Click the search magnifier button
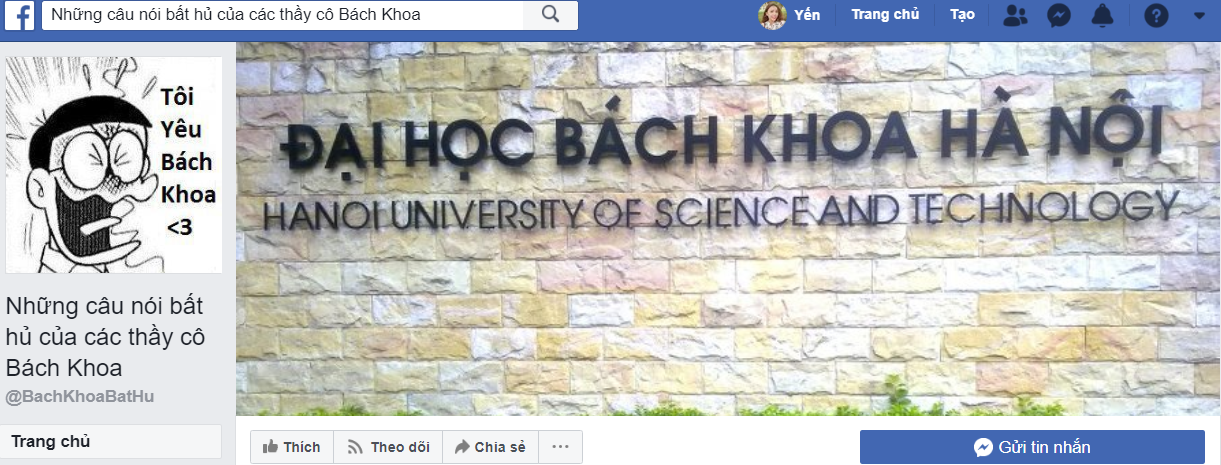 551,14
